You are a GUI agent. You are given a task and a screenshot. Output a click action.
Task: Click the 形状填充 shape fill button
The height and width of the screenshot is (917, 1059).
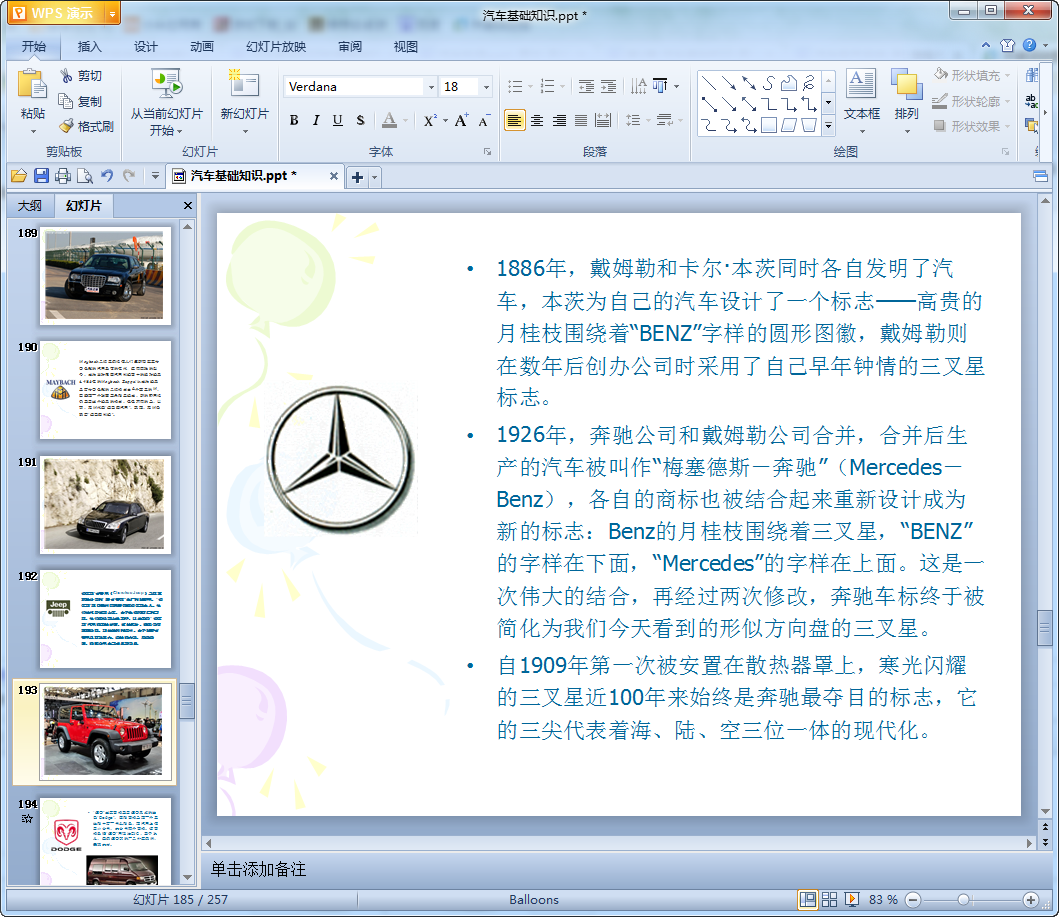click(x=972, y=75)
